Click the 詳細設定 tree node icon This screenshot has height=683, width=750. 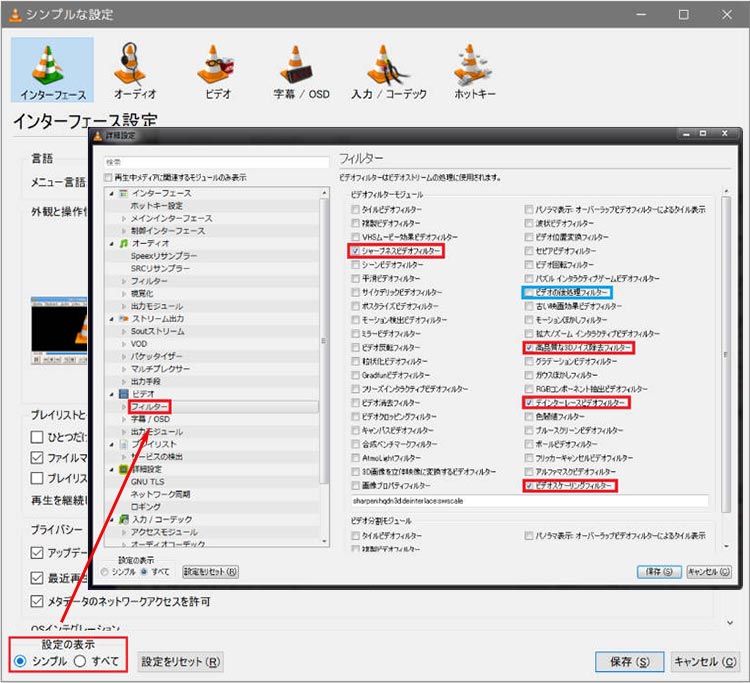123,469
